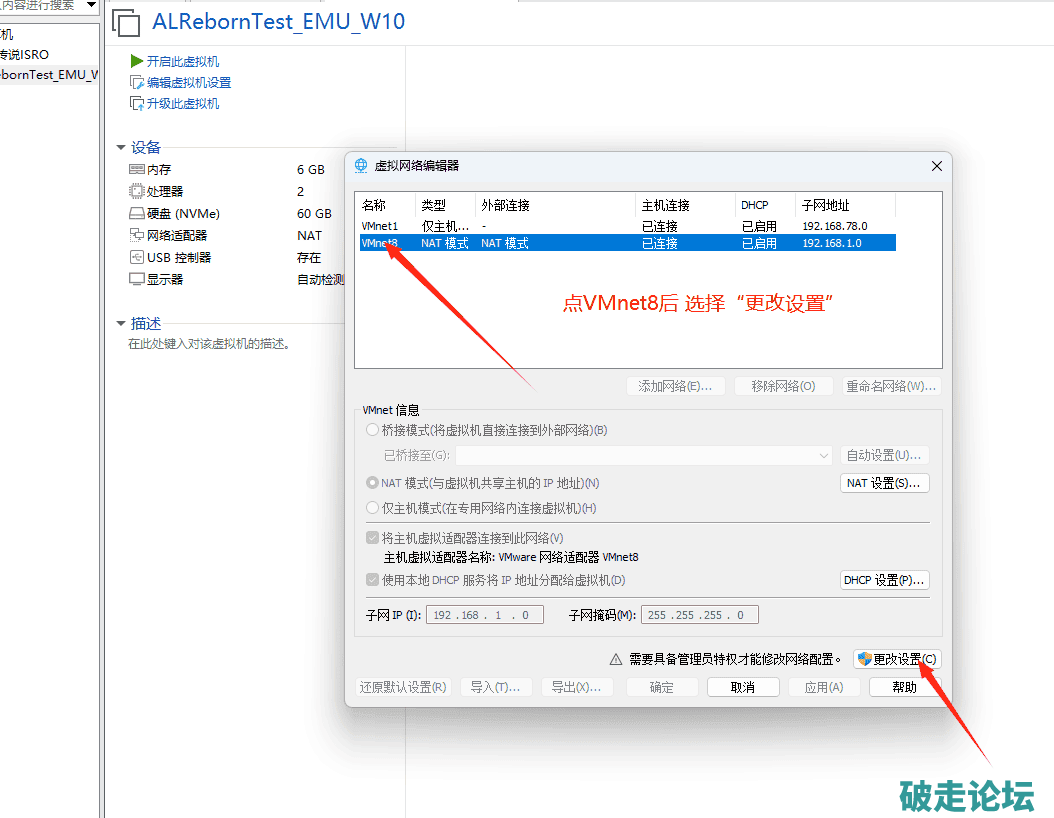This screenshot has height=818, width=1054.
Task: Click the green Power on virtual machine icon
Action: [x=137, y=62]
